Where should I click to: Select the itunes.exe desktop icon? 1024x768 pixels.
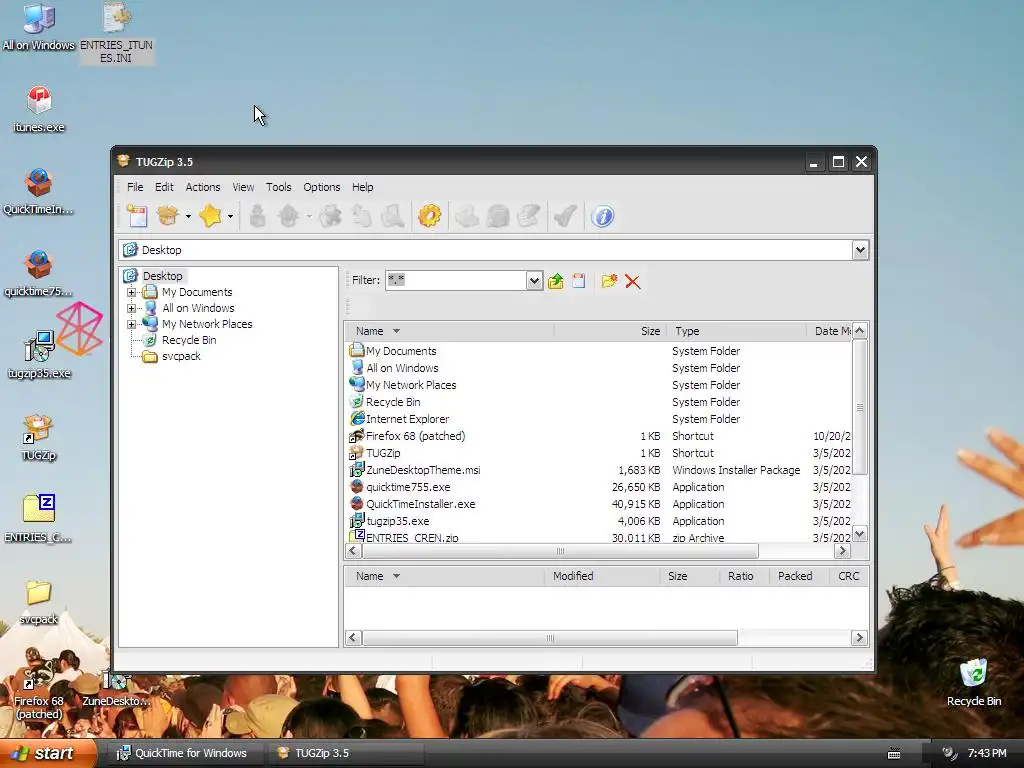pyautogui.click(x=39, y=109)
